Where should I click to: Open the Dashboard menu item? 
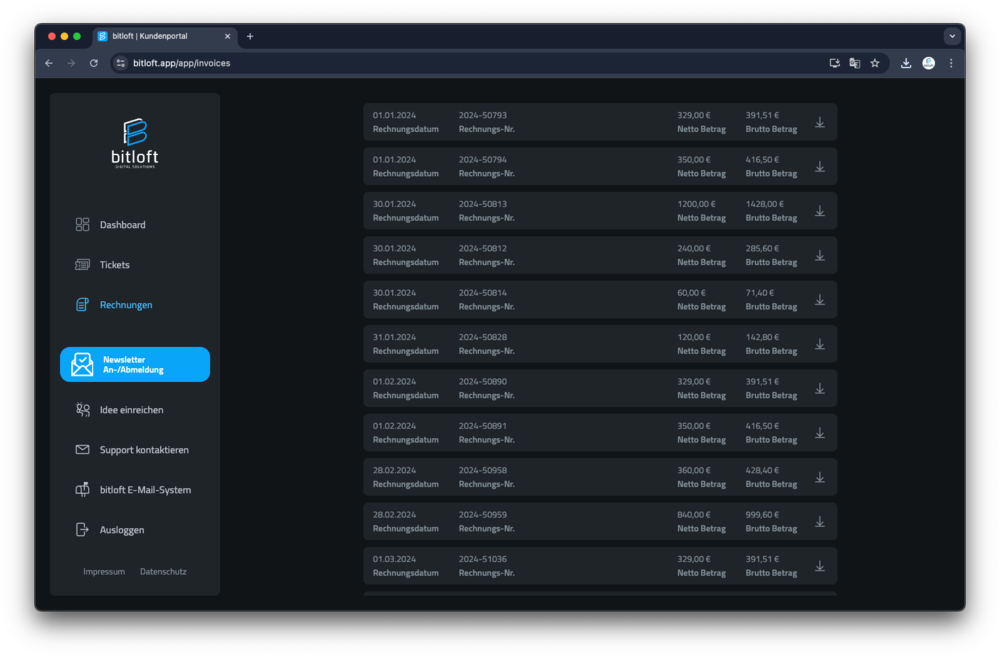[122, 225]
